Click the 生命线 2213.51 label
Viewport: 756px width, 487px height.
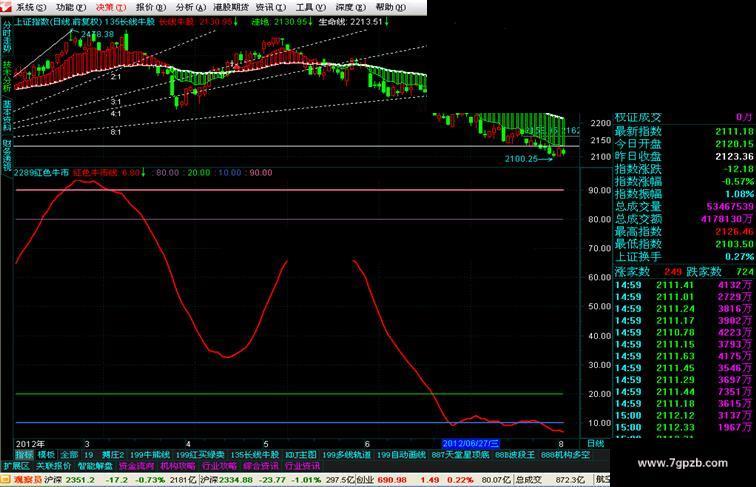[x=353, y=22]
